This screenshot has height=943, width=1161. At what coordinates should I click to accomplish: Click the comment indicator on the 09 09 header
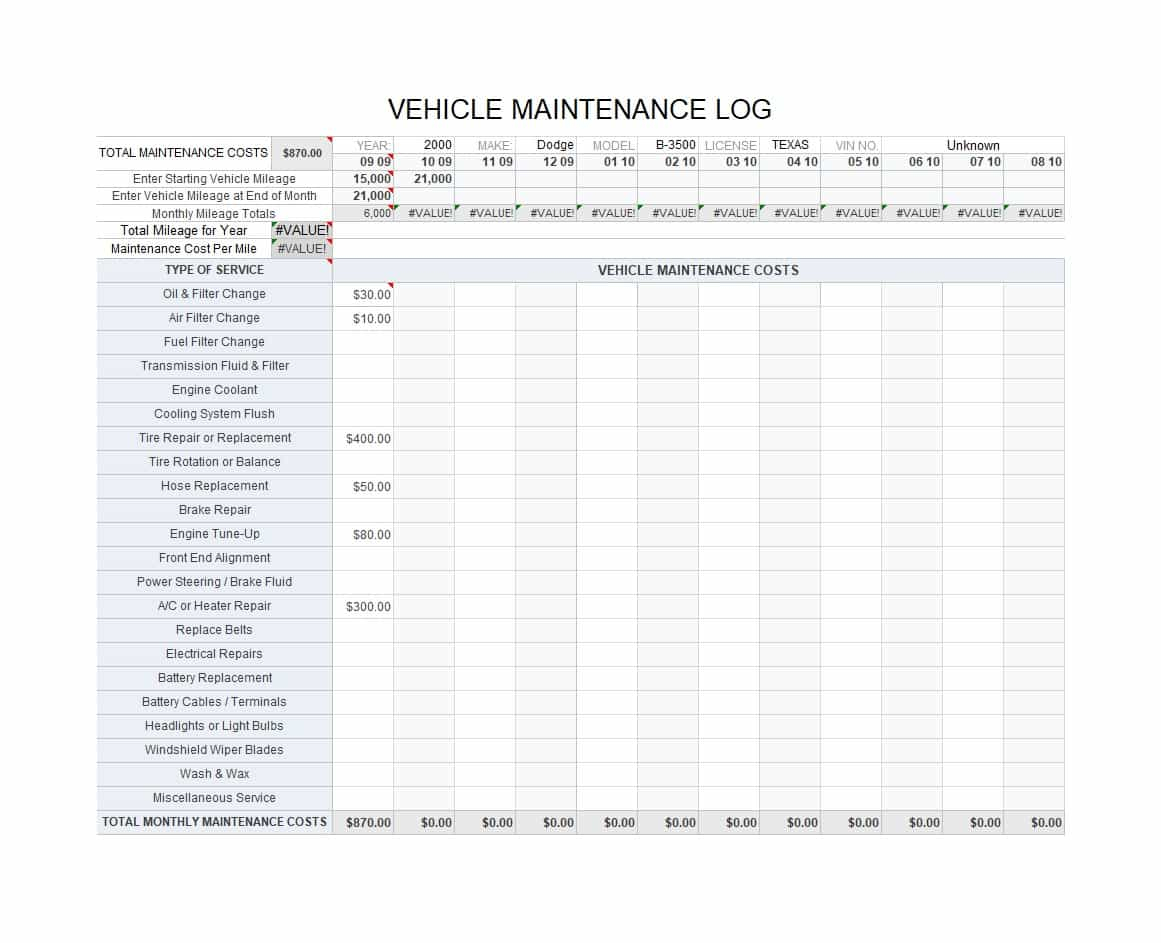pyautogui.click(x=392, y=155)
